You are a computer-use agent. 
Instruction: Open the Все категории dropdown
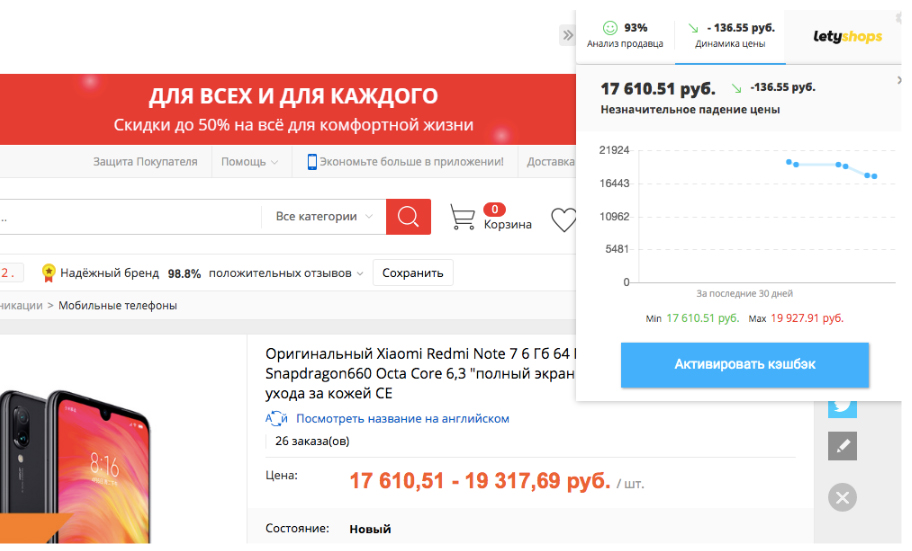[323, 216]
